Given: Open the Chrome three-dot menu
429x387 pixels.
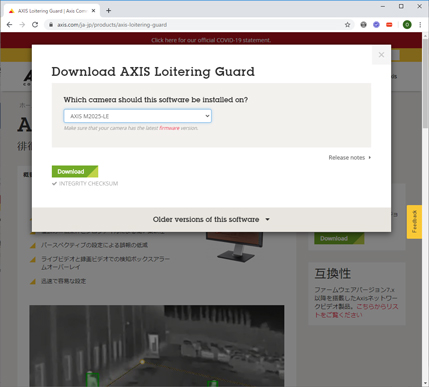Looking at the screenshot, I should pos(420,25).
